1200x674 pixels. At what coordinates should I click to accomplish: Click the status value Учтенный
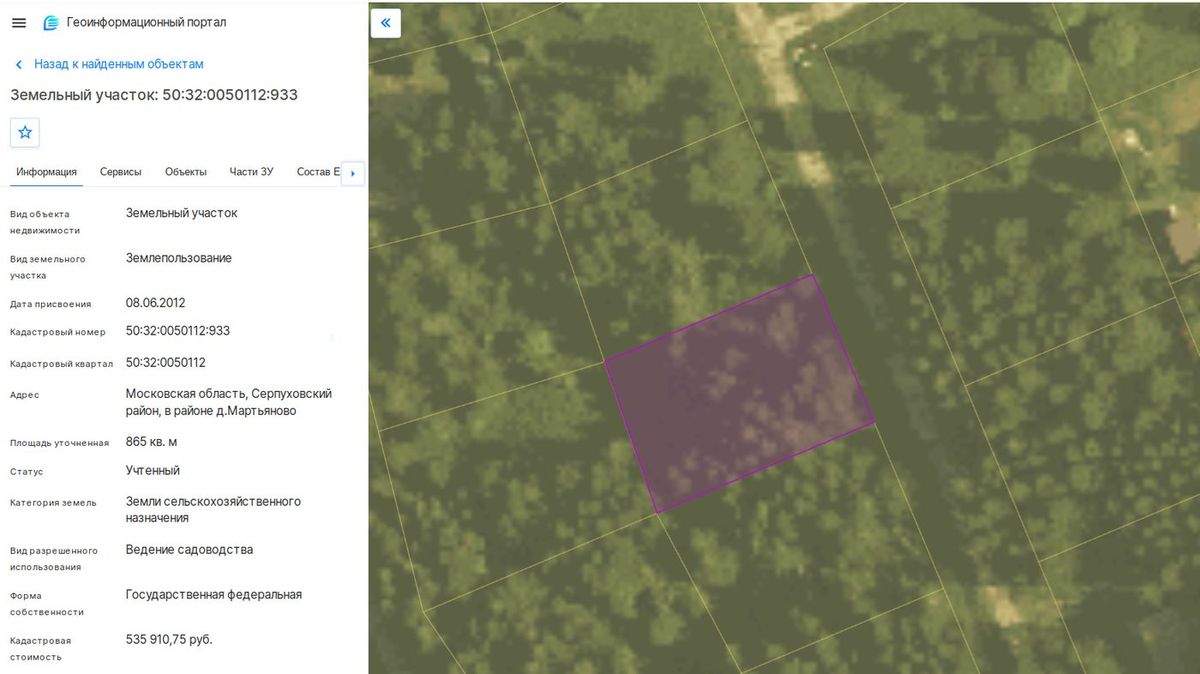pos(153,471)
